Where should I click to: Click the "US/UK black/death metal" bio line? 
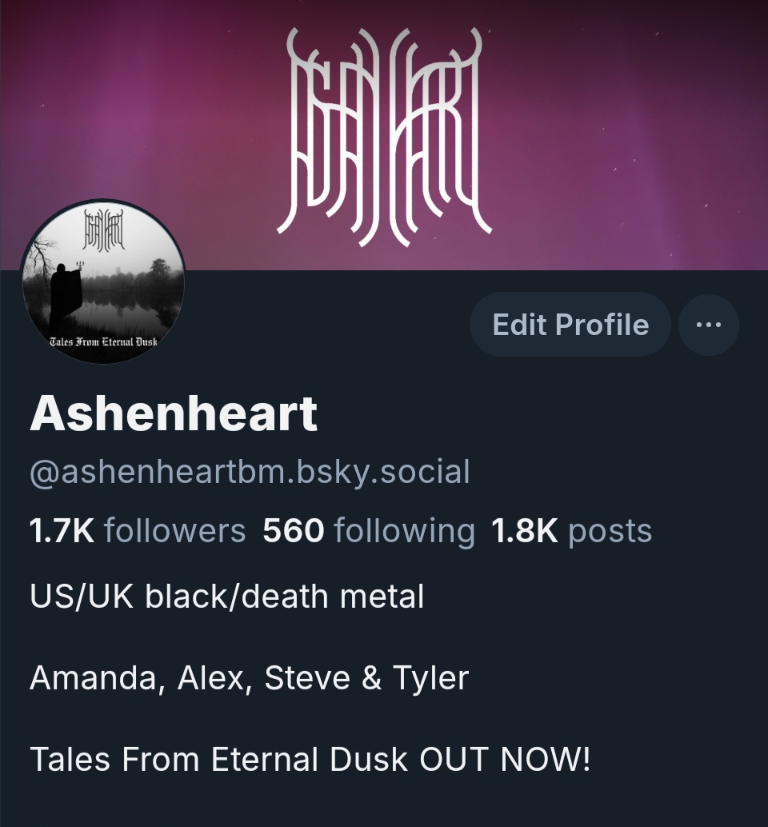pos(227,597)
